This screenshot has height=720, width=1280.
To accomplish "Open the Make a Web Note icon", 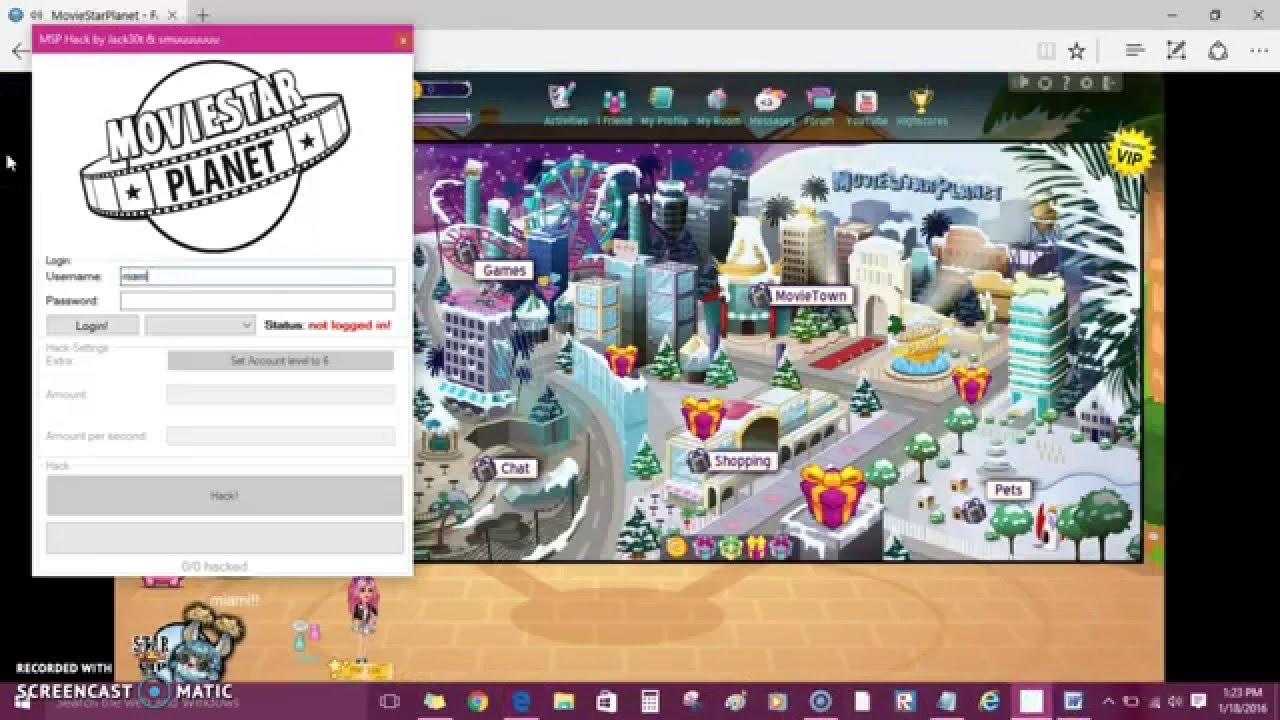I will (1176, 51).
